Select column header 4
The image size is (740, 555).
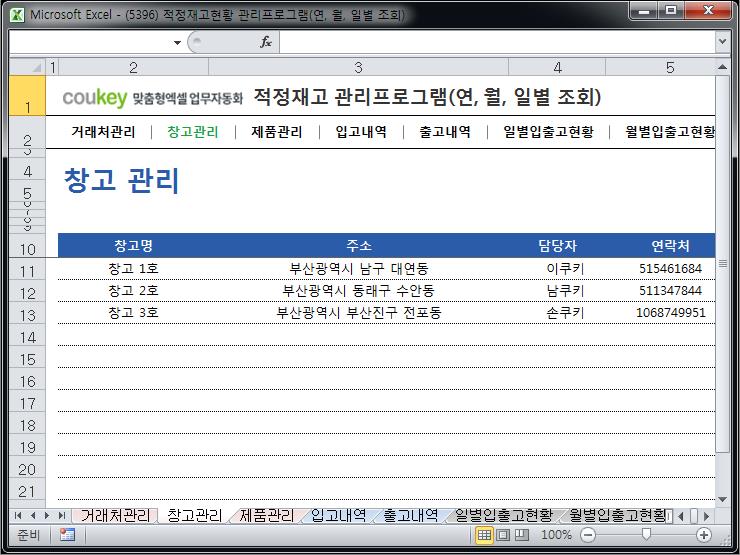coord(557,67)
